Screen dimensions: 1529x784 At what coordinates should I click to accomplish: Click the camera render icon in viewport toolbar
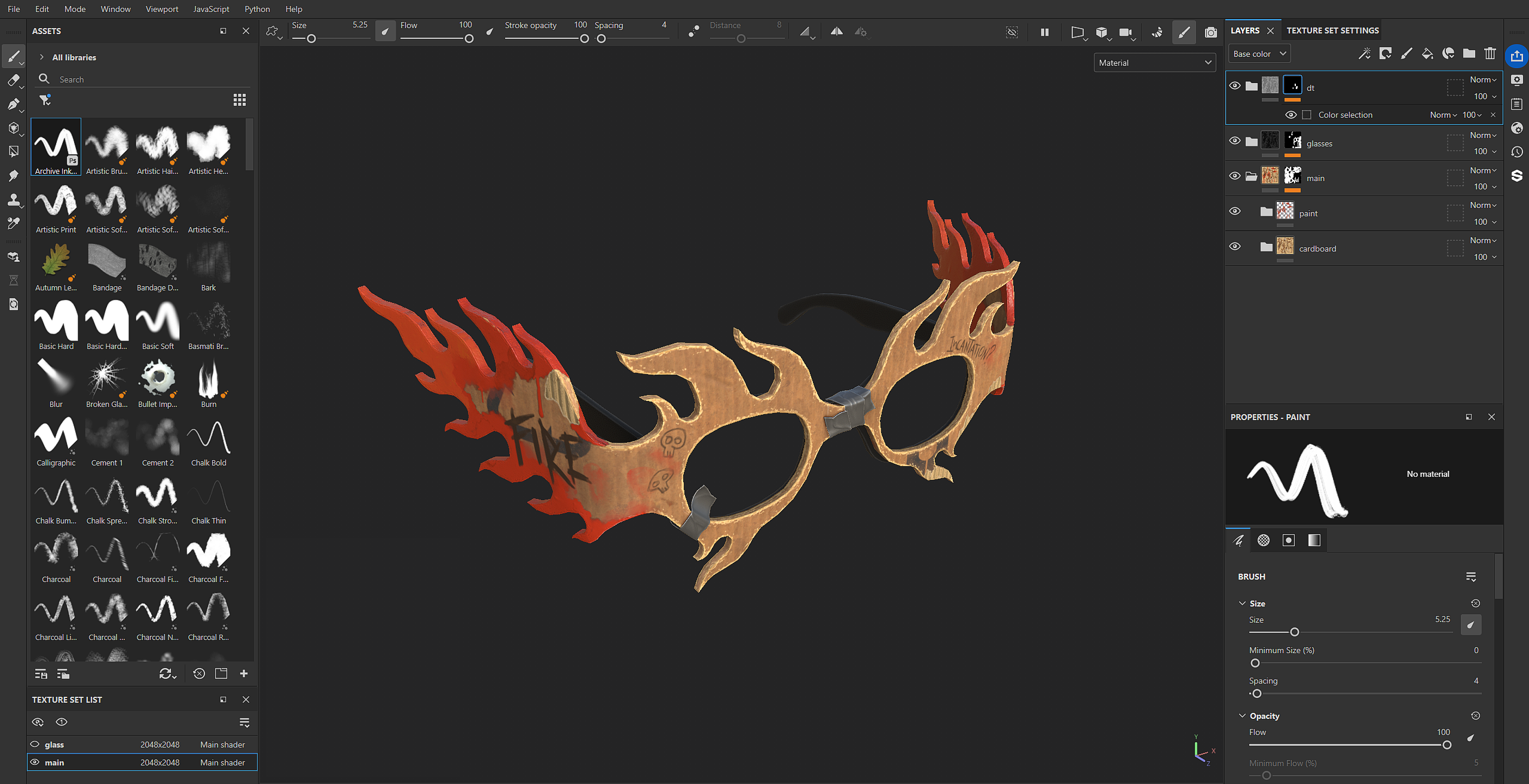1210,32
